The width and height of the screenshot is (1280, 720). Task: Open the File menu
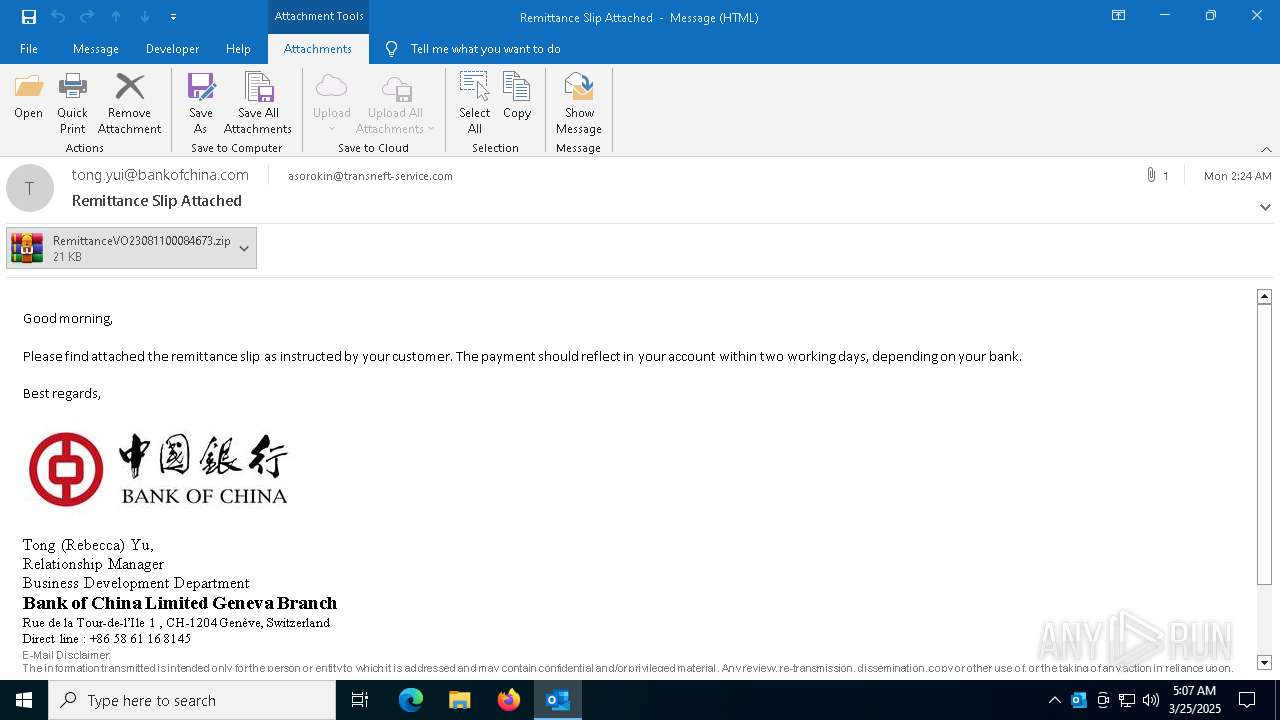tap(29, 48)
